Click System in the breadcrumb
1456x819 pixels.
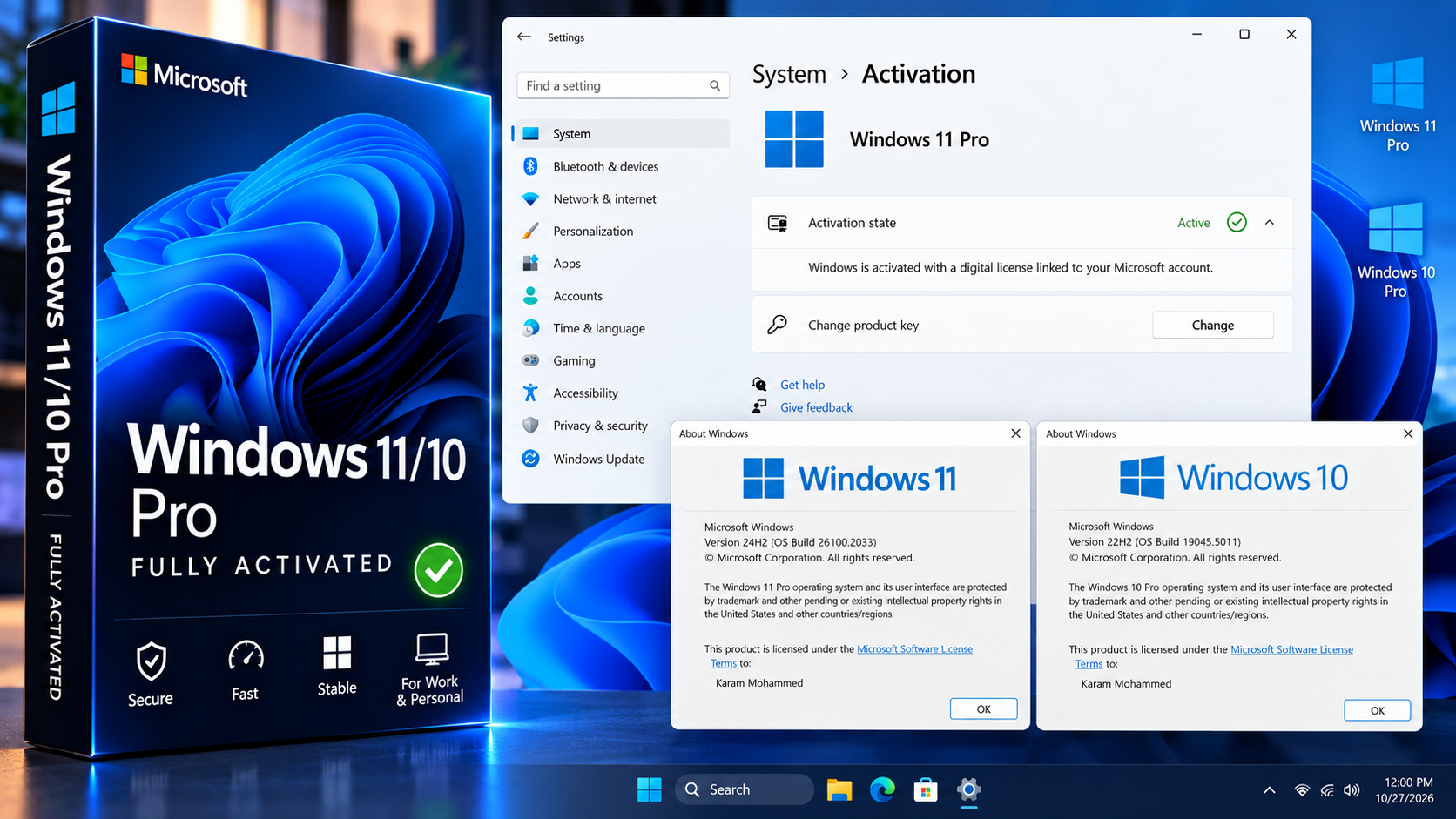click(789, 74)
